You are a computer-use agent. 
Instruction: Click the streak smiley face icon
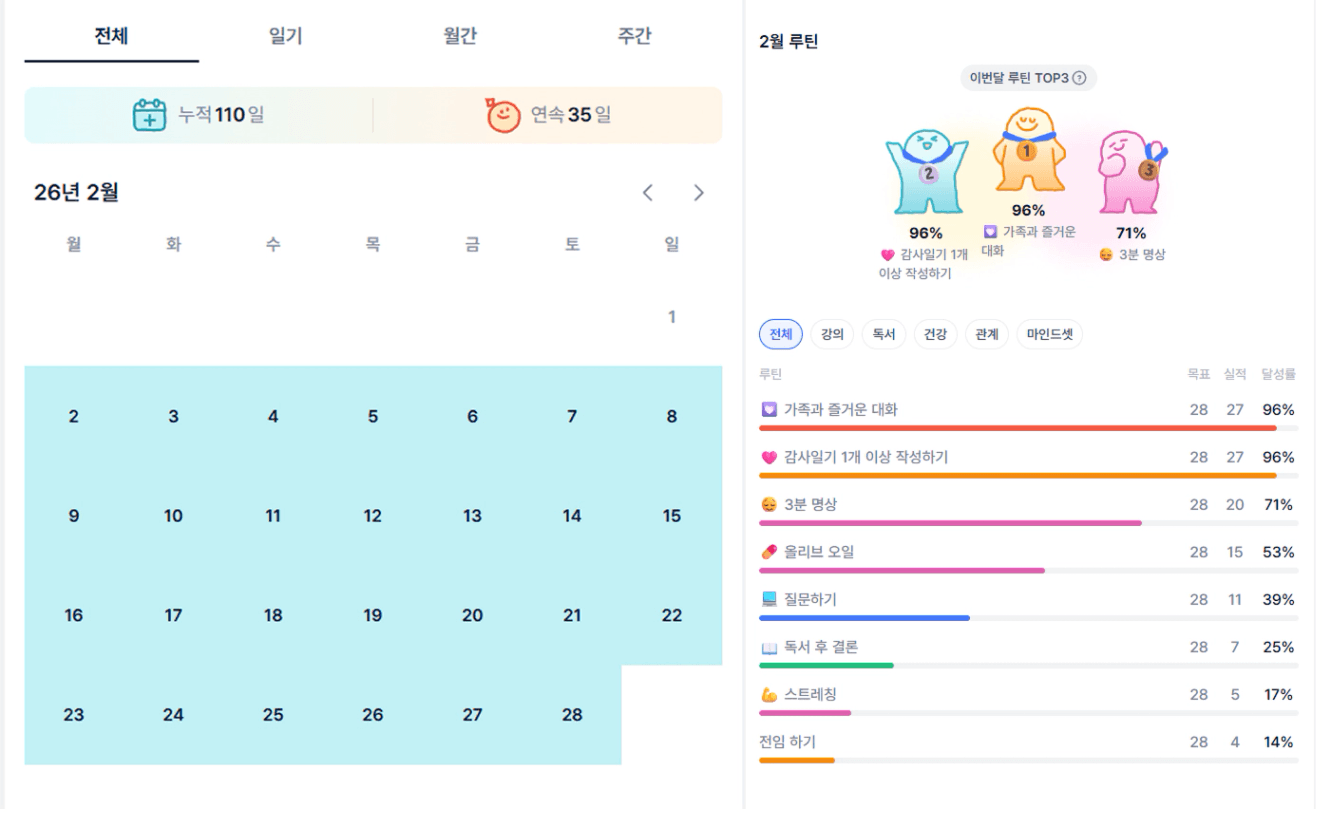(x=503, y=115)
